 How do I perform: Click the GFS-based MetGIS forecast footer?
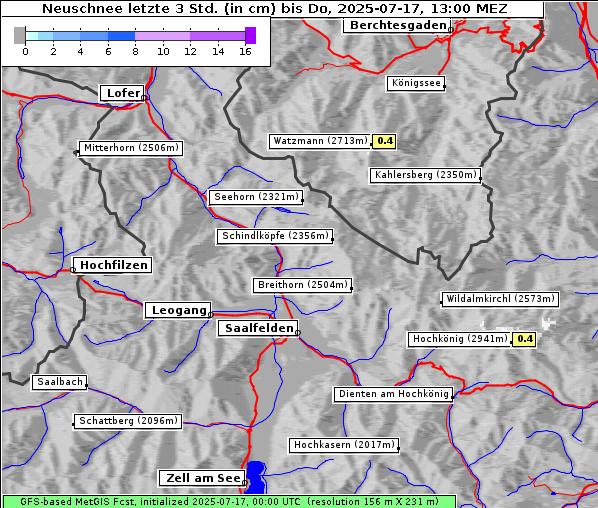point(229,502)
